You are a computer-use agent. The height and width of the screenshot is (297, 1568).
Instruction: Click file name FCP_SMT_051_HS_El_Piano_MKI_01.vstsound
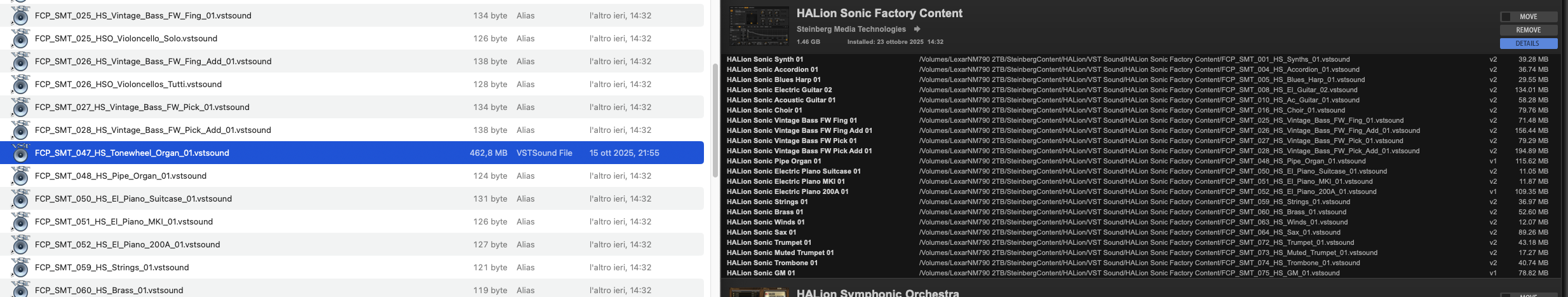[x=124, y=221]
